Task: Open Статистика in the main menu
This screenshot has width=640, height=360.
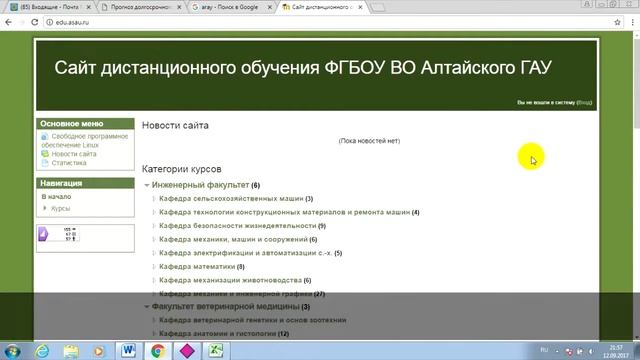Action: (69, 163)
